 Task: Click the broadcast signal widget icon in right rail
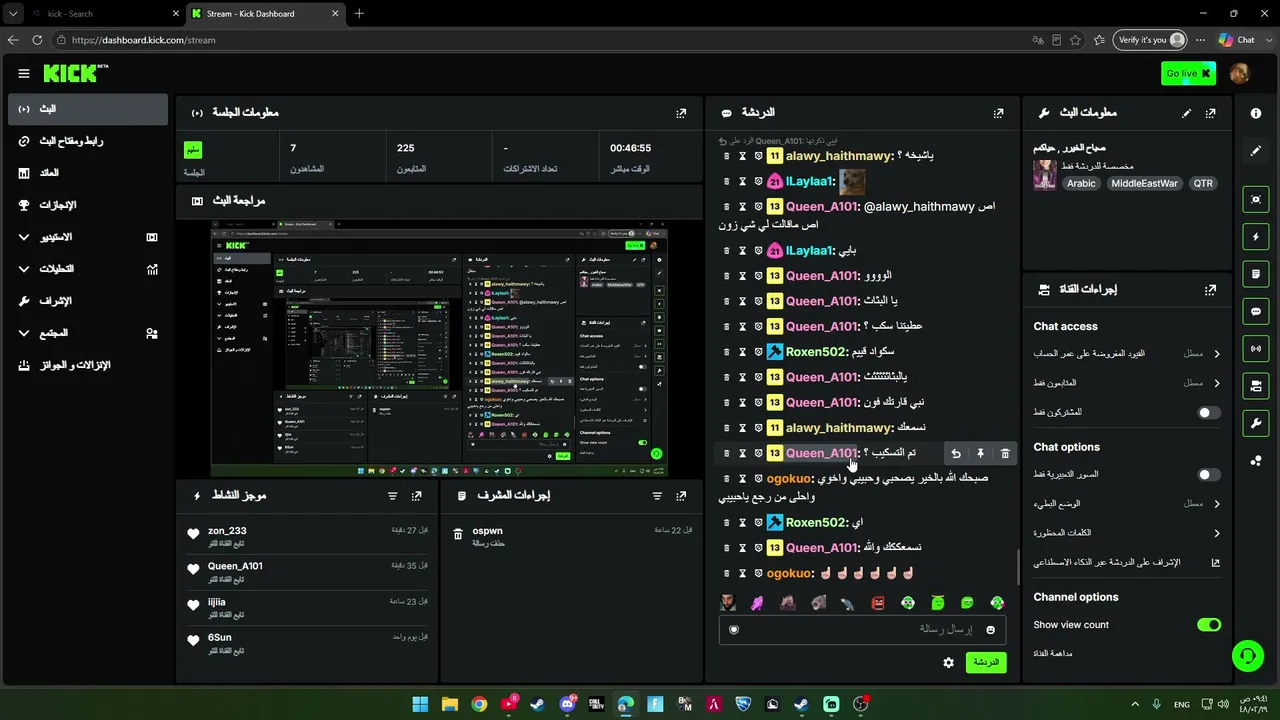point(1256,348)
